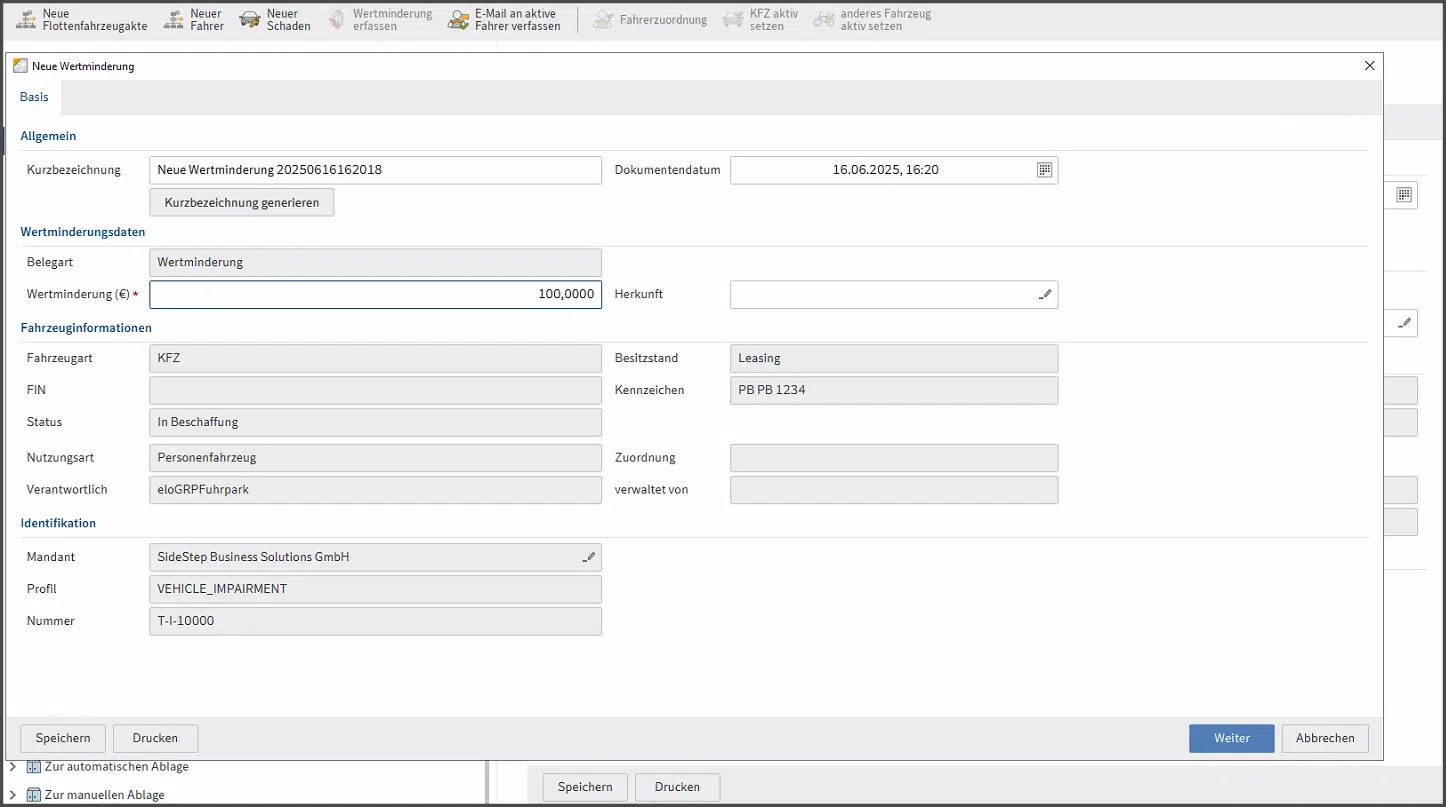Expand the Zur manuellen Ablage tree node

[x=13, y=795]
